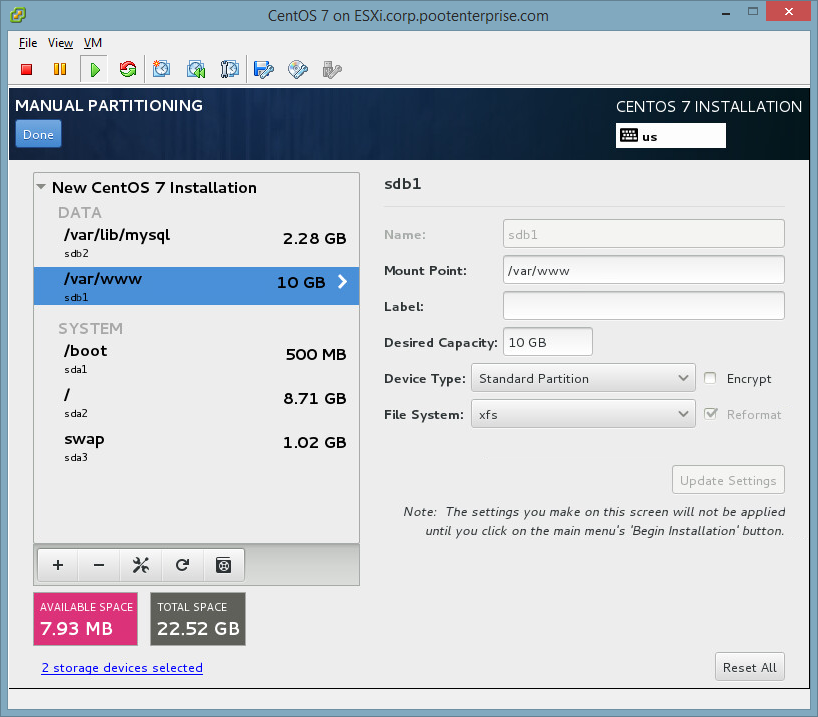Select the /var/www sdb1 partition row
This screenshot has height=717, width=818.
[x=197, y=286]
